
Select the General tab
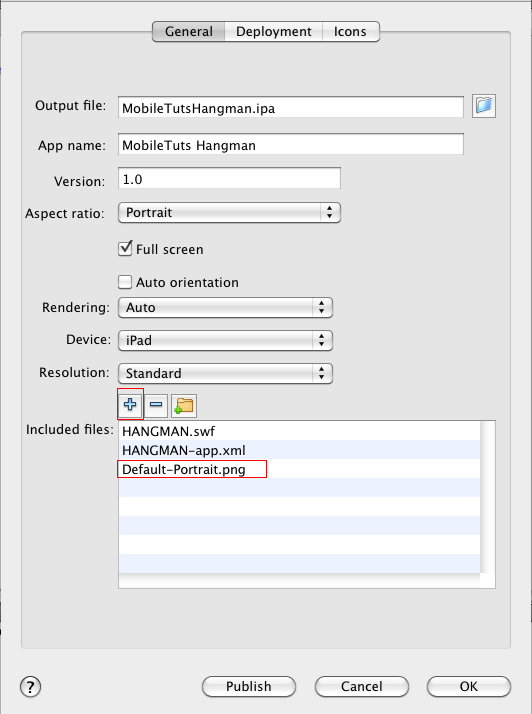189,31
